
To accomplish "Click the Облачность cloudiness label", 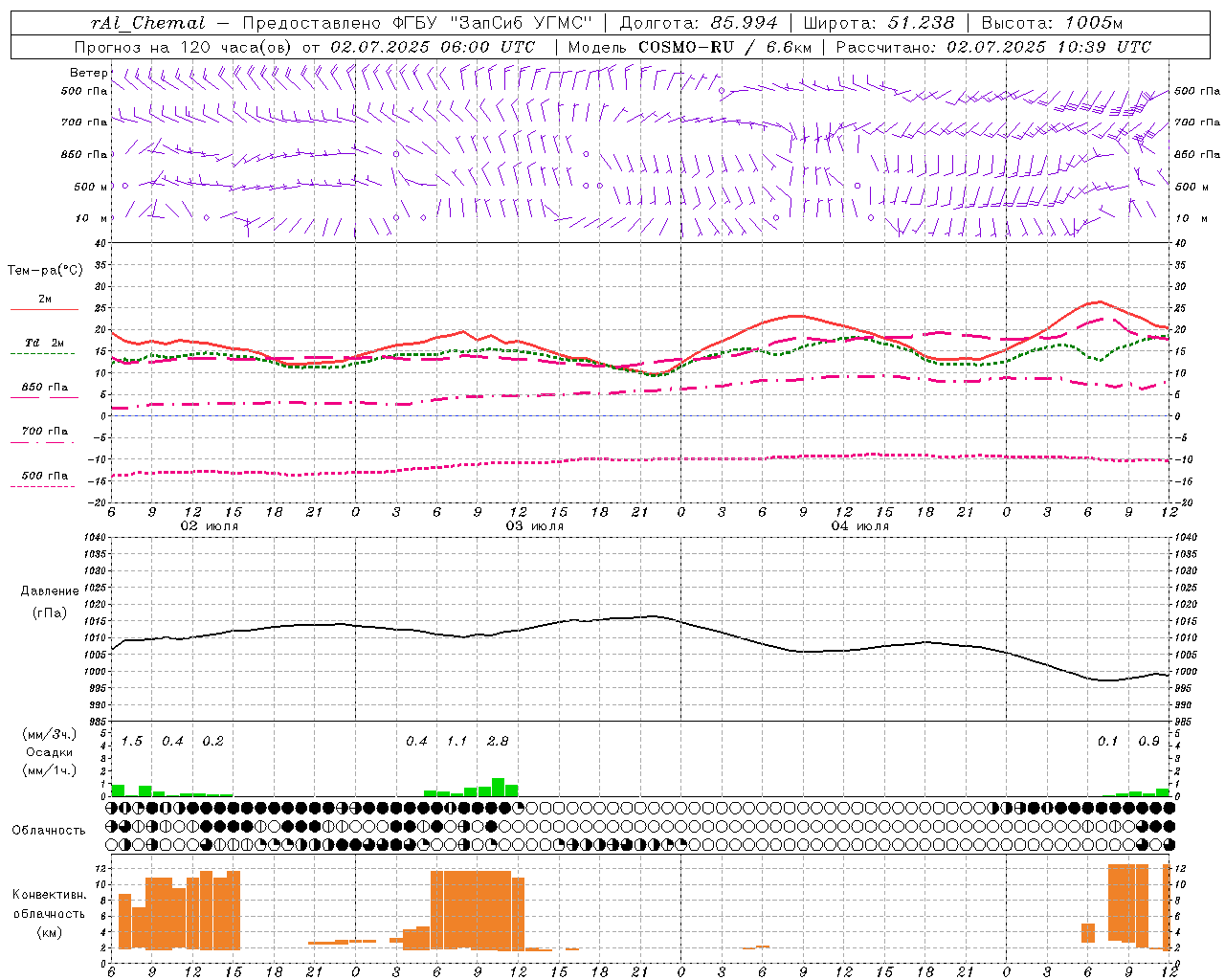I will (x=49, y=831).
